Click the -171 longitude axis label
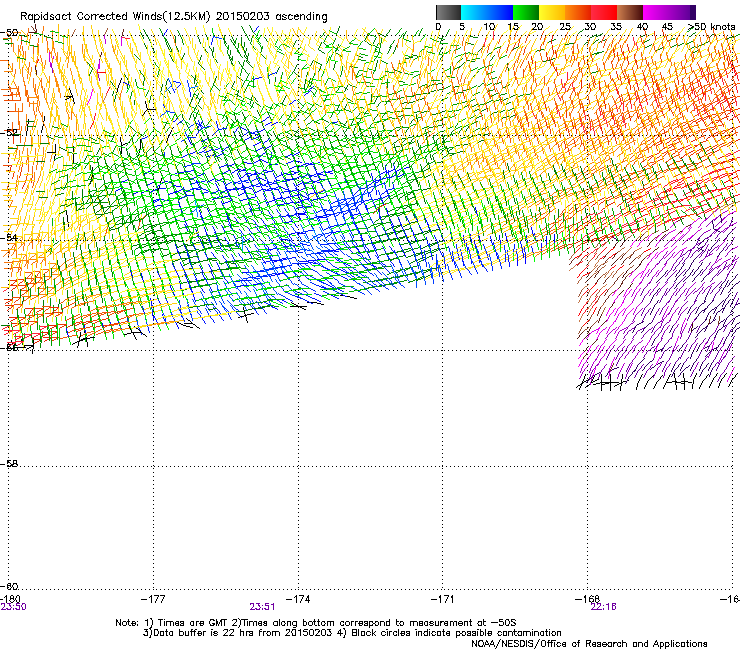The width and height of the screenshot is (740, 650). (x=443, y=599)
